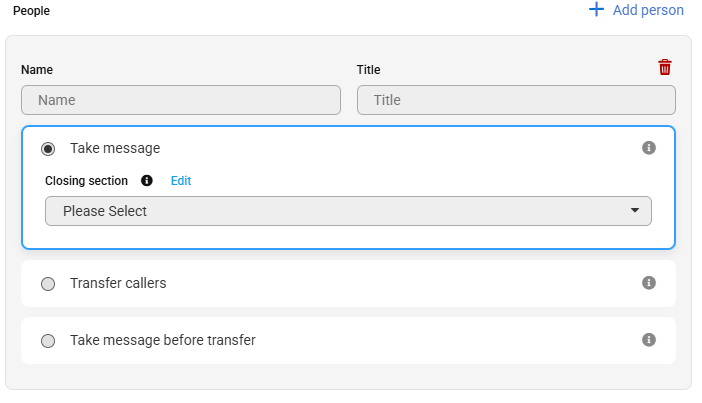This screenshot has height=403, width=702.
Task: Click the Add person link text
Action: [648, 10]
